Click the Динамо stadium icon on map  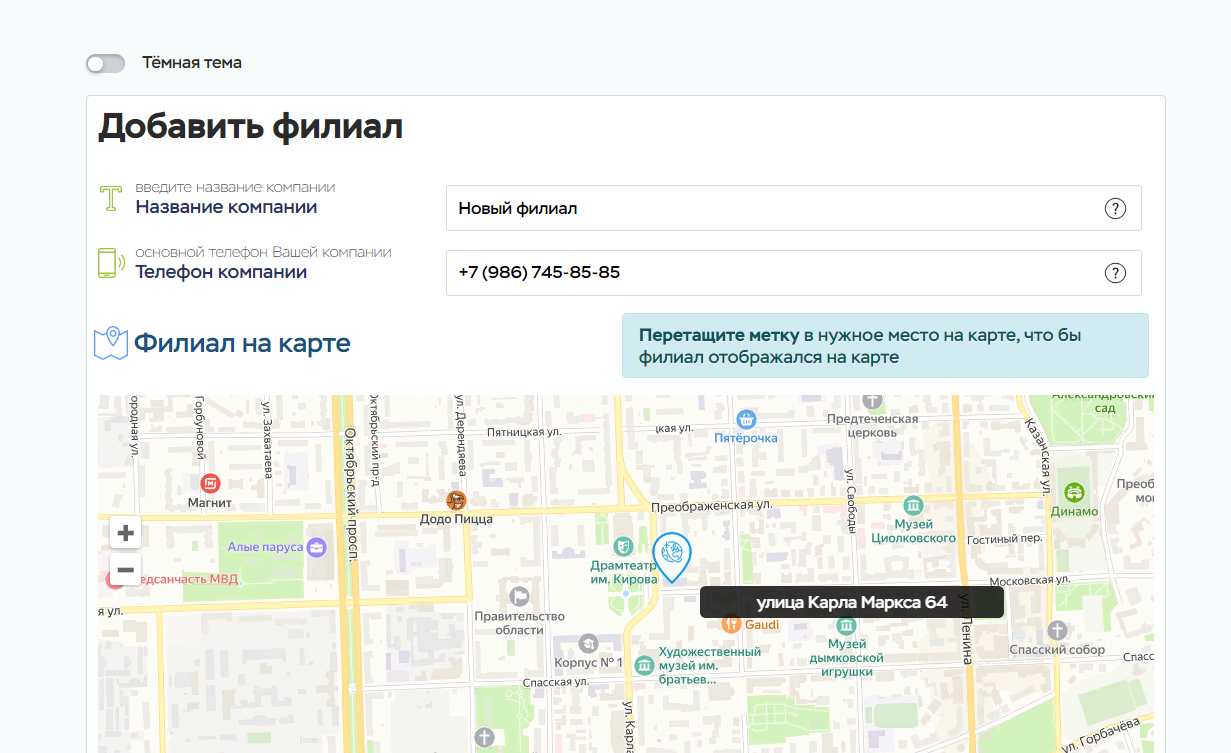tap(1075, 492)
